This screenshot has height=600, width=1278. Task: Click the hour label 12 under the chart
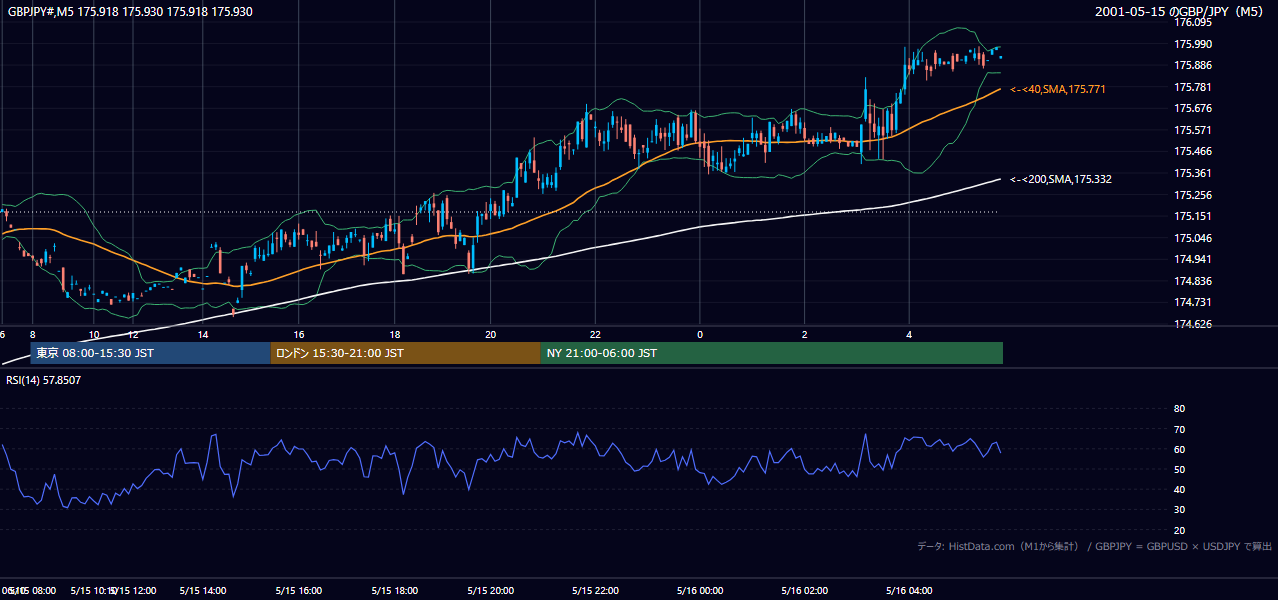(x=133, y=335)
